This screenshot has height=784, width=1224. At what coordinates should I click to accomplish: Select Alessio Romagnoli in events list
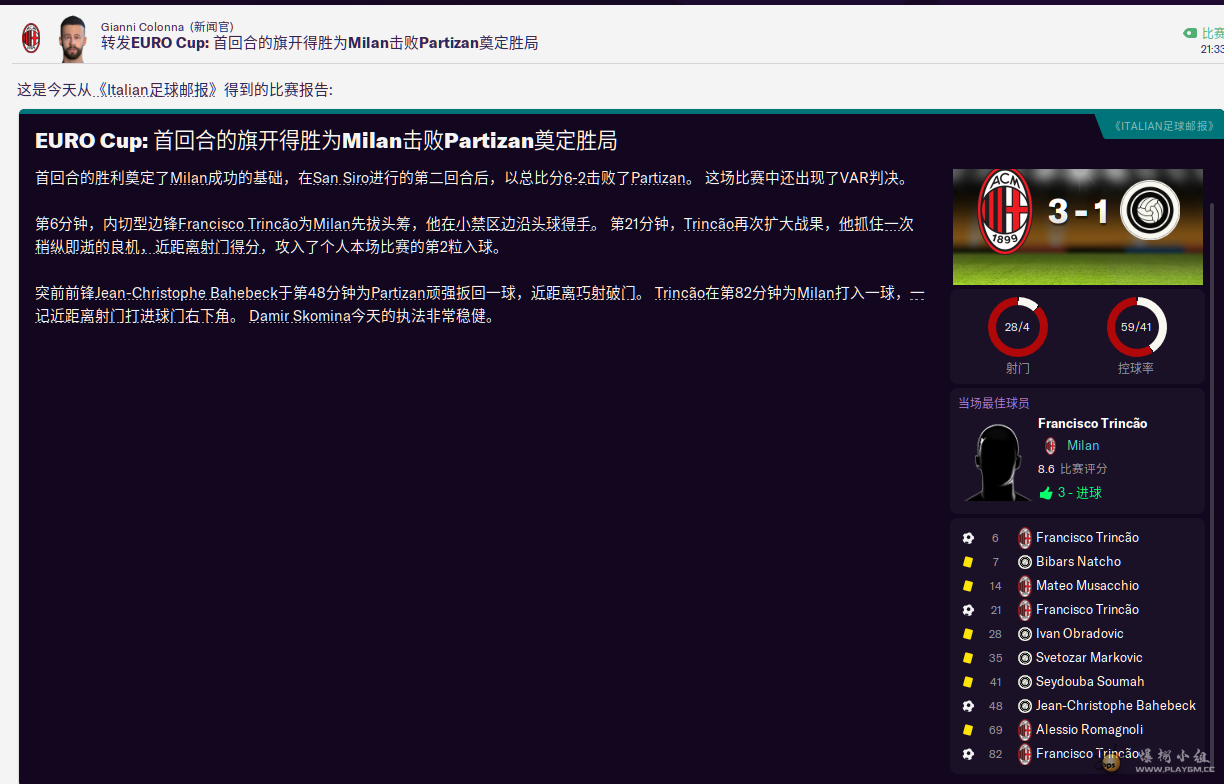(x=1089, y=730)
